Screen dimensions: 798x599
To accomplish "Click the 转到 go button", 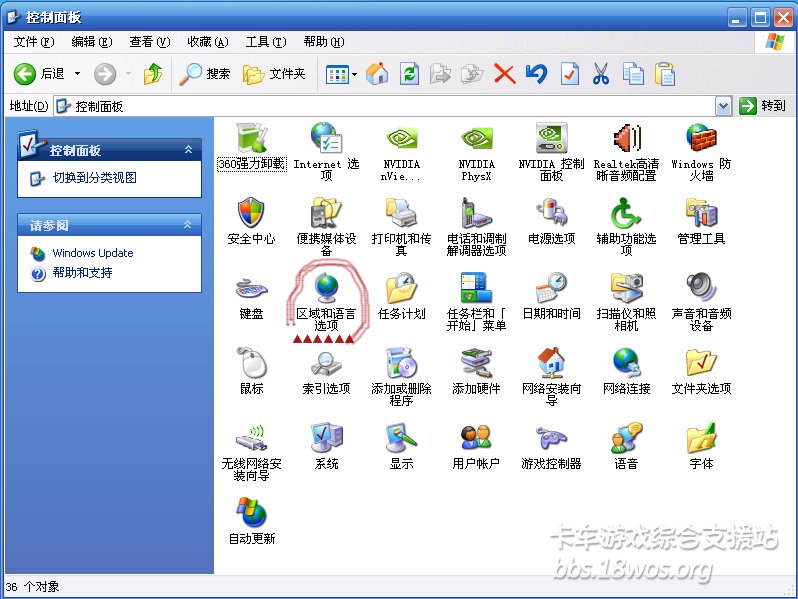I will pos(762,106).
